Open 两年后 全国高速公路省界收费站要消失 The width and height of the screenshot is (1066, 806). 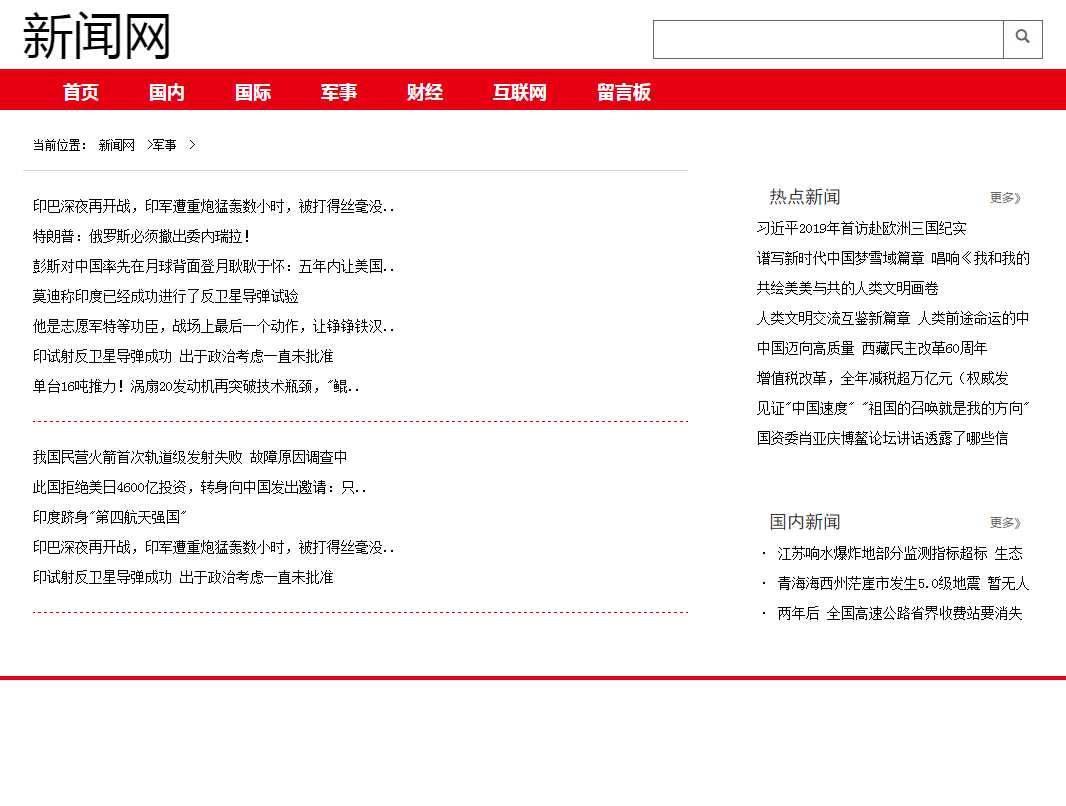pos(900,614)
